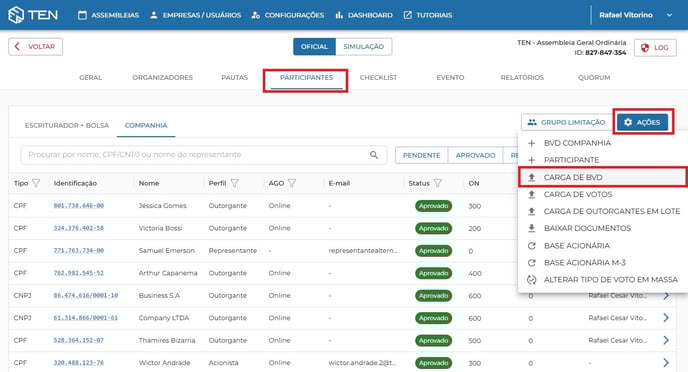Open Tutoriais link
Viewport: 688px width, 372px height.
point(428,15)
